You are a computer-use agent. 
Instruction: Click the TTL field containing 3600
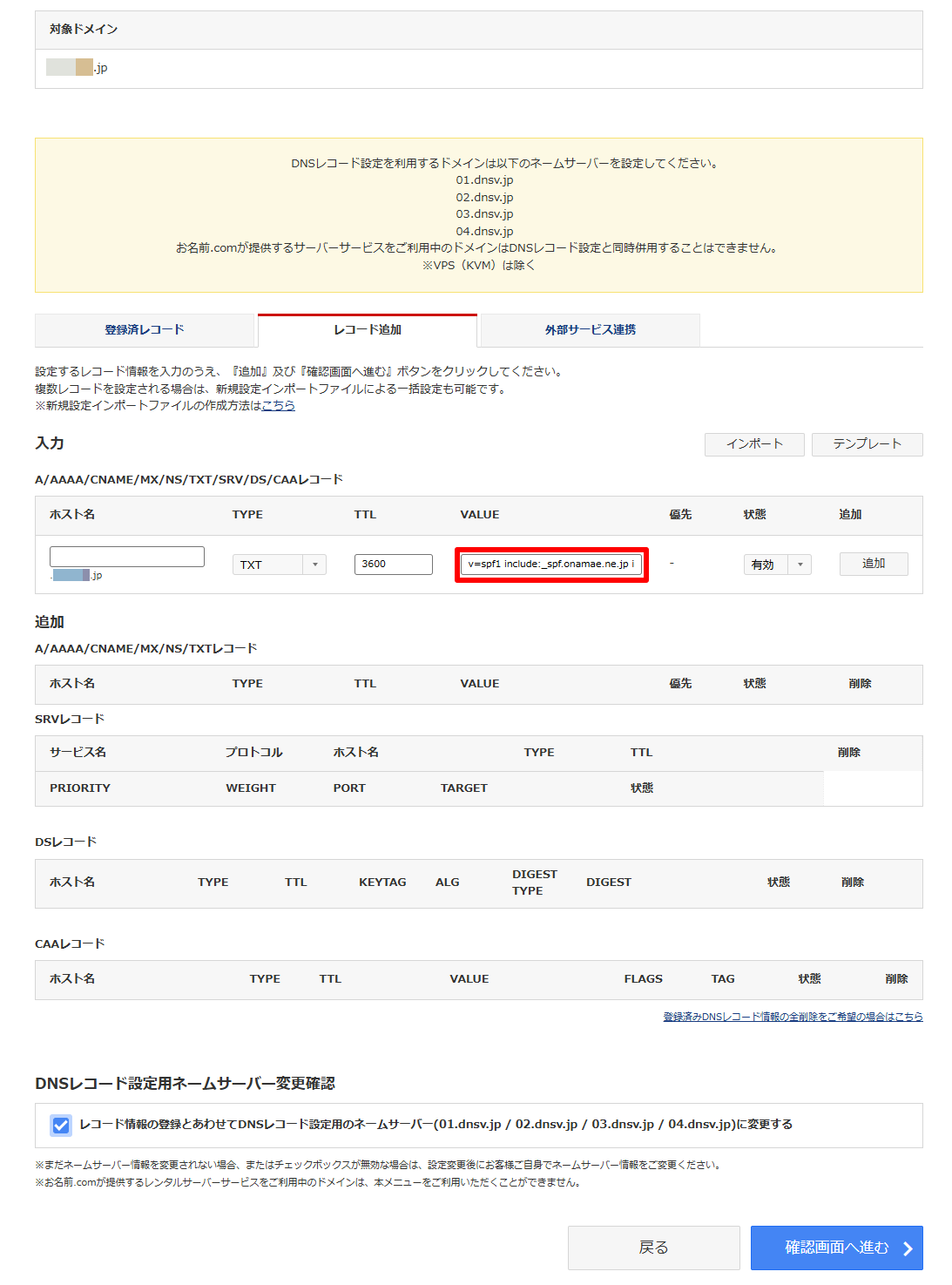coord(393,565)
